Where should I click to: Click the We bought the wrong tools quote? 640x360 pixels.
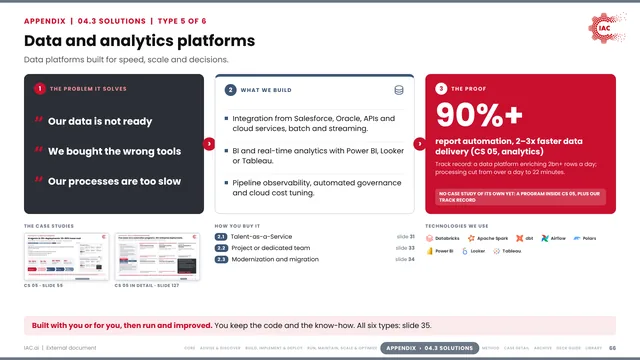tap(114, 151)
